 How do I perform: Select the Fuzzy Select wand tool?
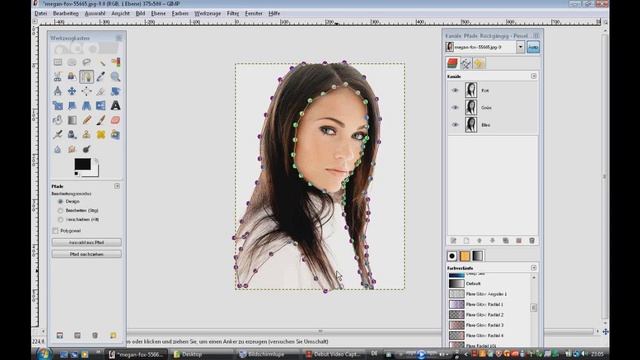pos(101,62)
